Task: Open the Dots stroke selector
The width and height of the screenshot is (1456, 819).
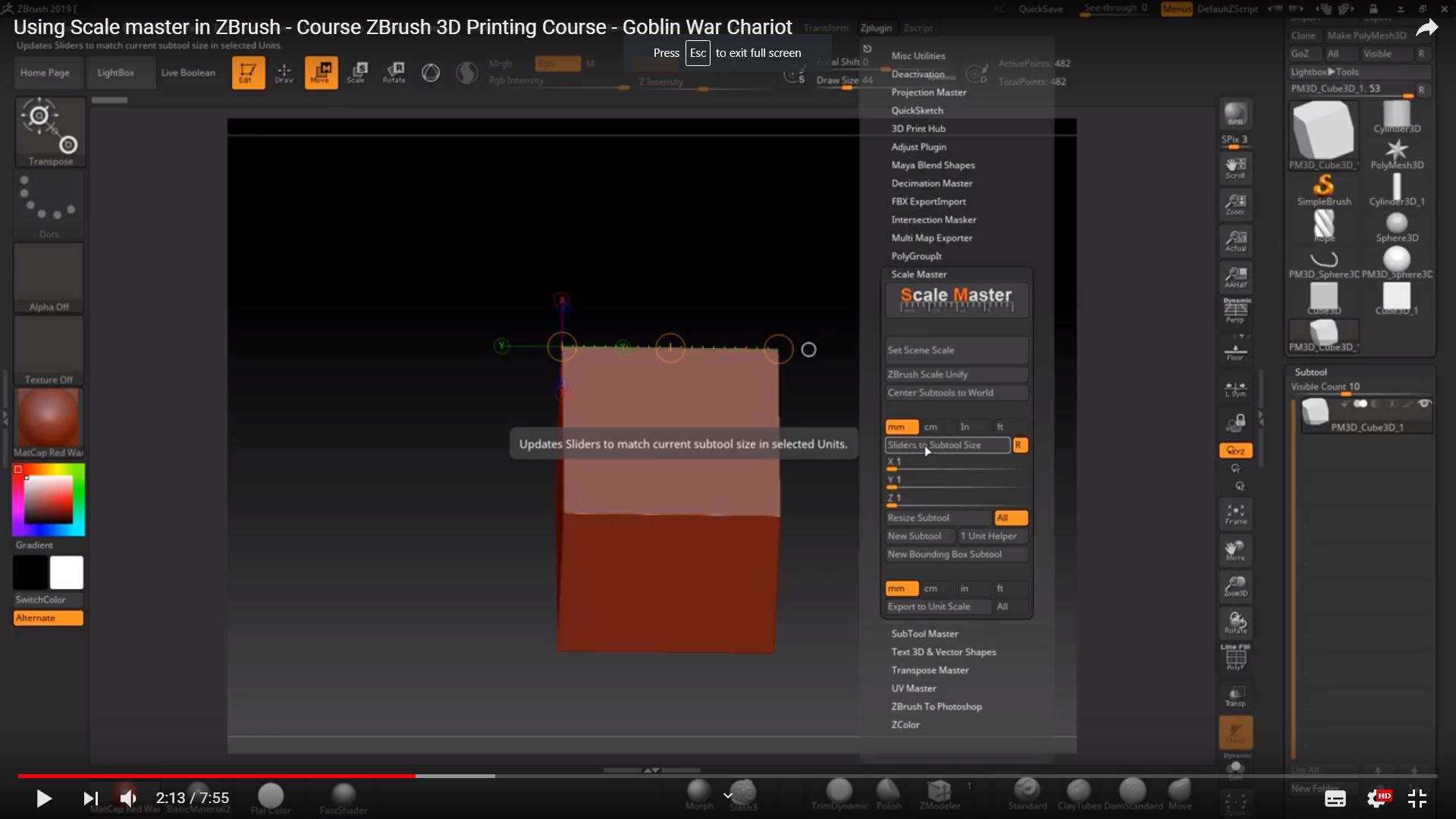Action: 50,205
